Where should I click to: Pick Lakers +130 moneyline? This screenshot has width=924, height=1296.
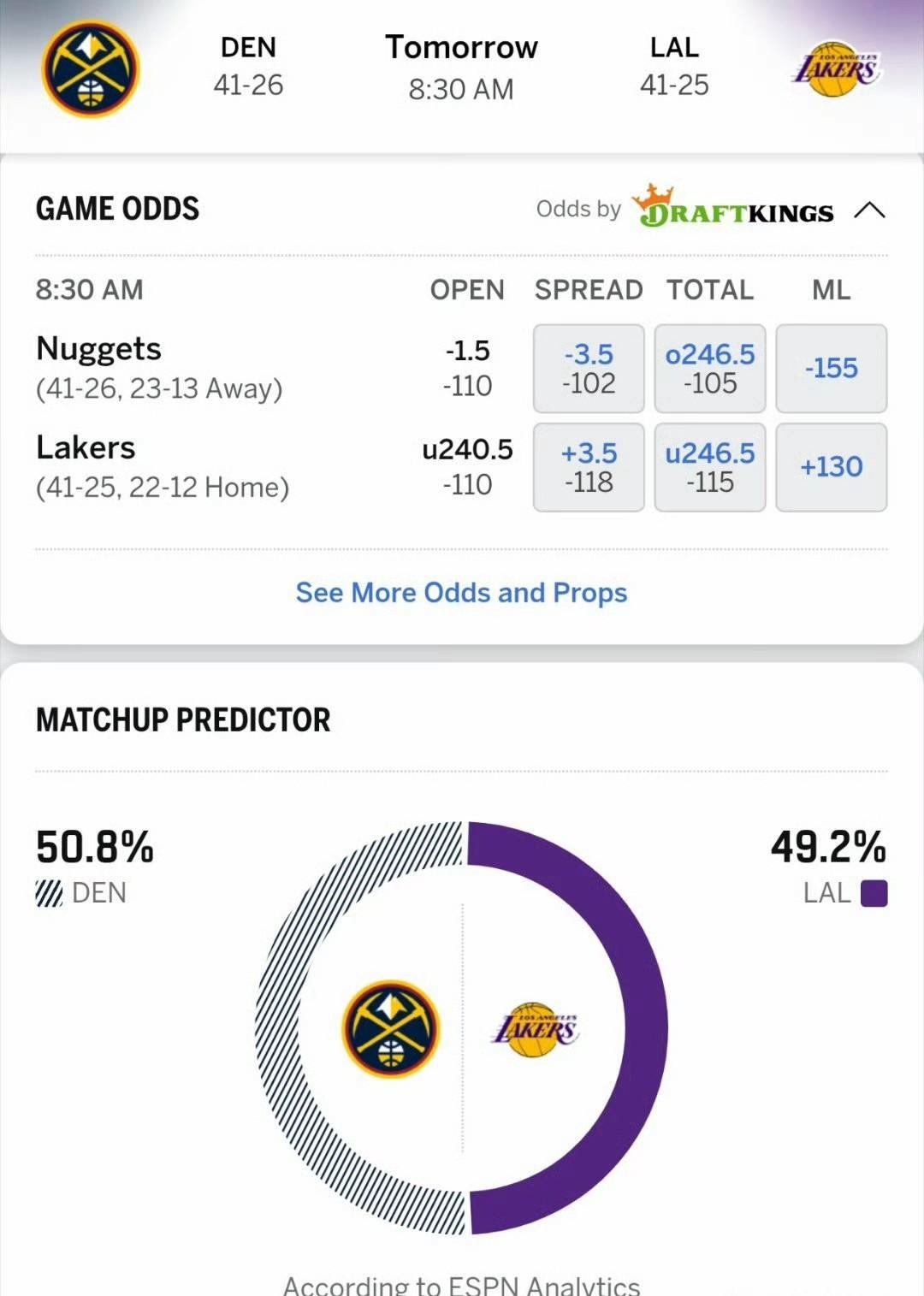[832, 467]
